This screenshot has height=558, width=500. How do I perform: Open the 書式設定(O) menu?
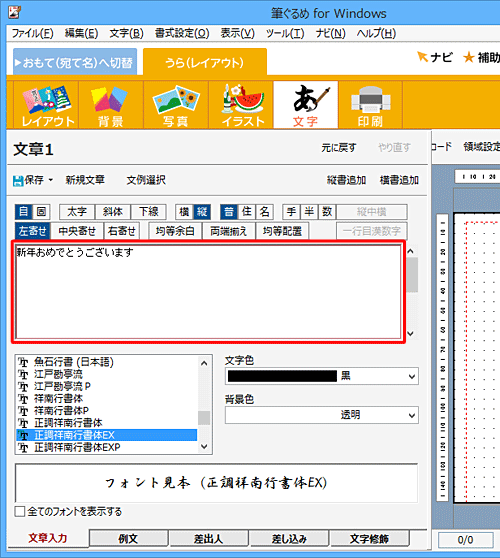click(x=182, y=33)
